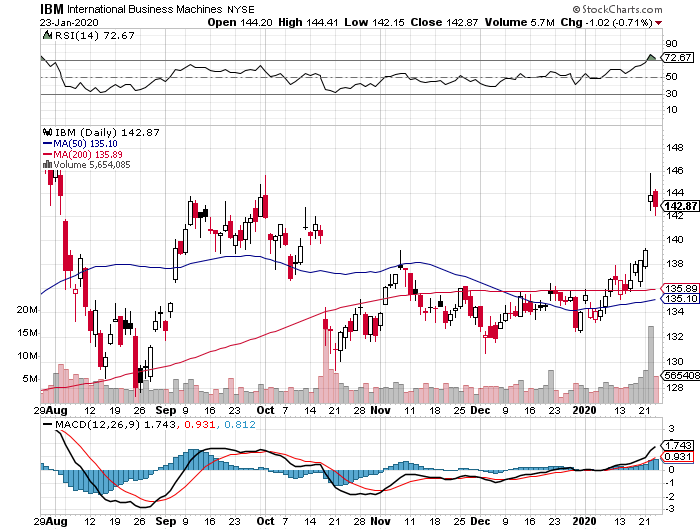Click the 90 level on RSI axis

[671, 43]
